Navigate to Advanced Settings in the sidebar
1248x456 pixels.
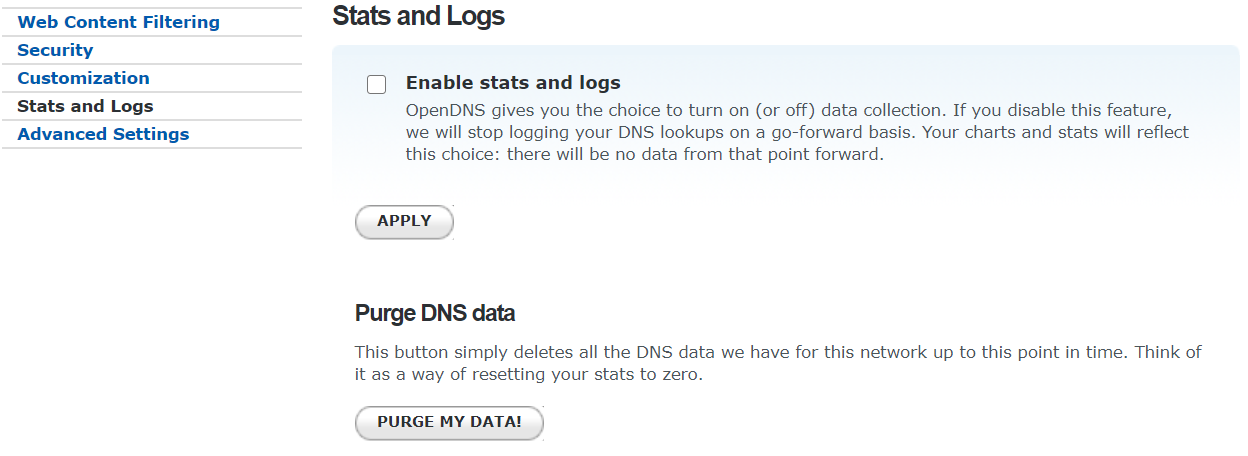(x=103, y=134)
